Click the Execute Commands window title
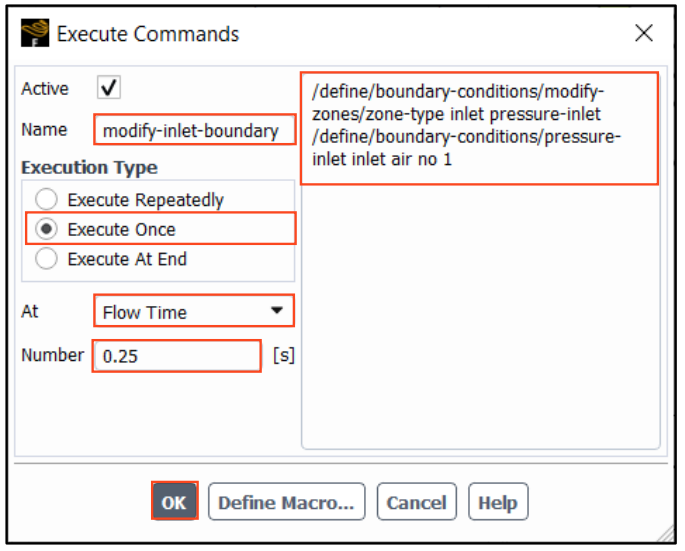The width and height of the screenshot is (685, 551). pyautogui.click(x=148, y=33)
